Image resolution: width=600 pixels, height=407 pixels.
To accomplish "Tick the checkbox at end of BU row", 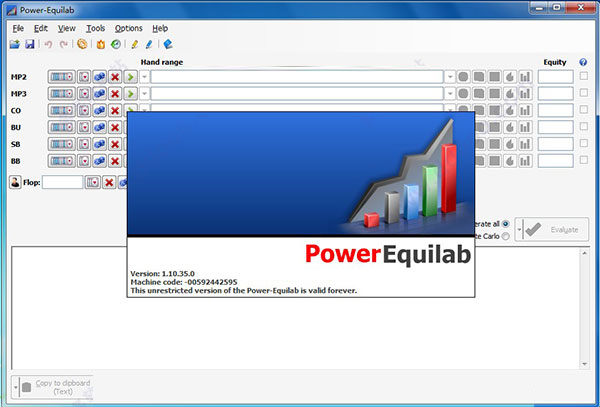I will pyautogui.click(x=584, y=126).
